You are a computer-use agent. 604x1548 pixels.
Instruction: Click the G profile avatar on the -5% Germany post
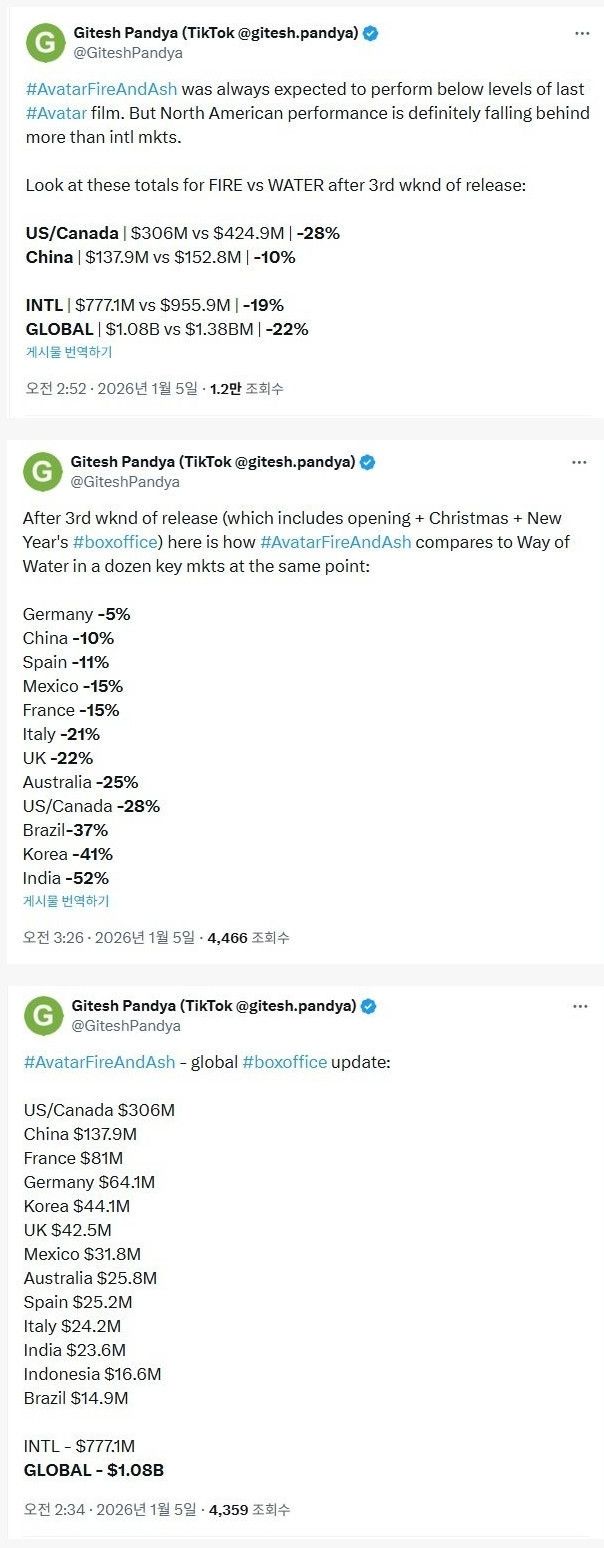point(44,471)
